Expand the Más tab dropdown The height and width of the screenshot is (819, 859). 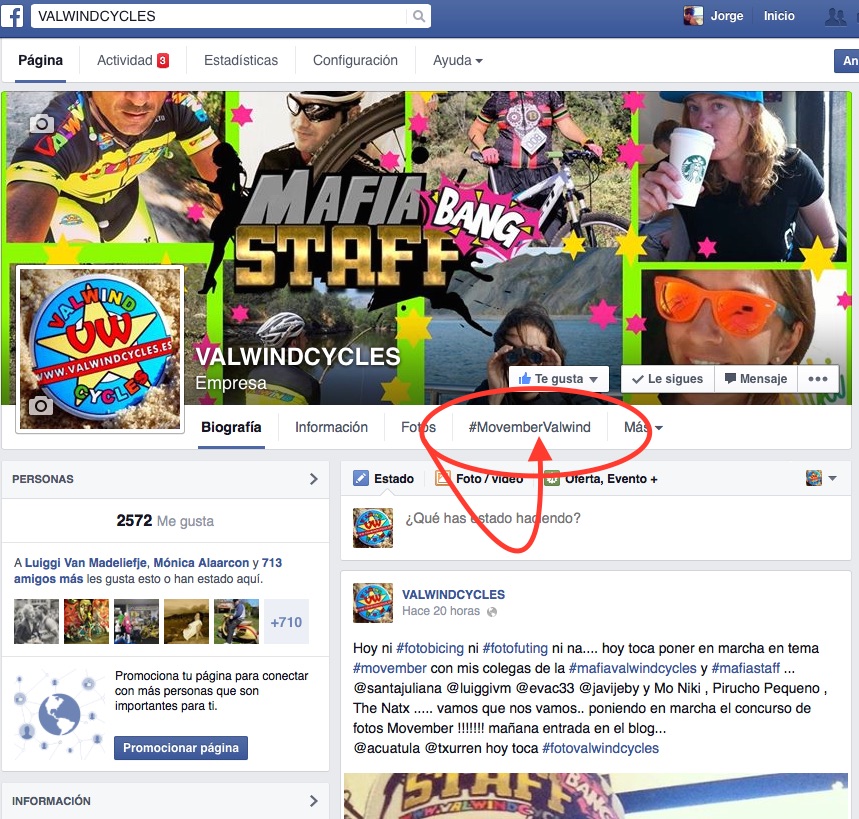click(x=643, y=427)
